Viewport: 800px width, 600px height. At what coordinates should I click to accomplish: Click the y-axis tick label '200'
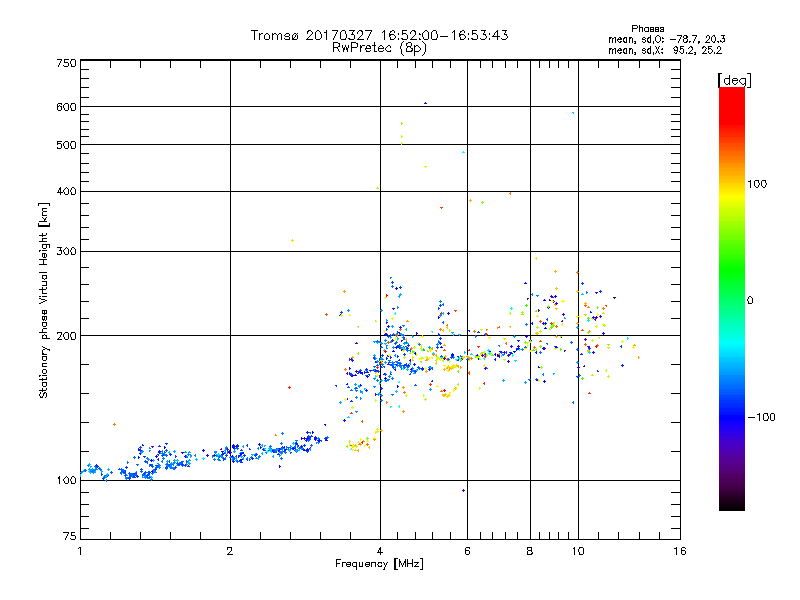click(67, 336)
